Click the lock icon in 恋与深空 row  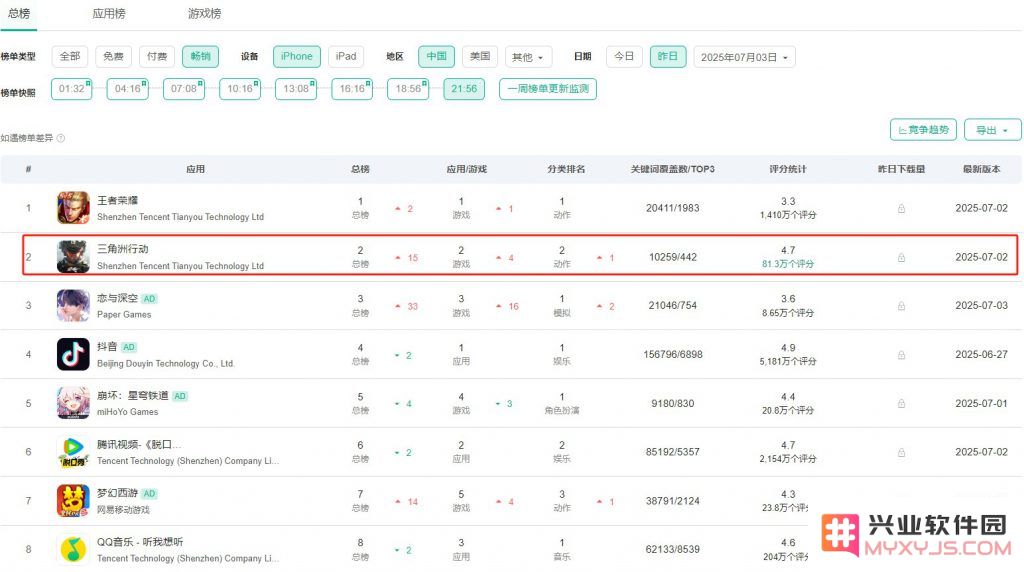tap(901, 306)
